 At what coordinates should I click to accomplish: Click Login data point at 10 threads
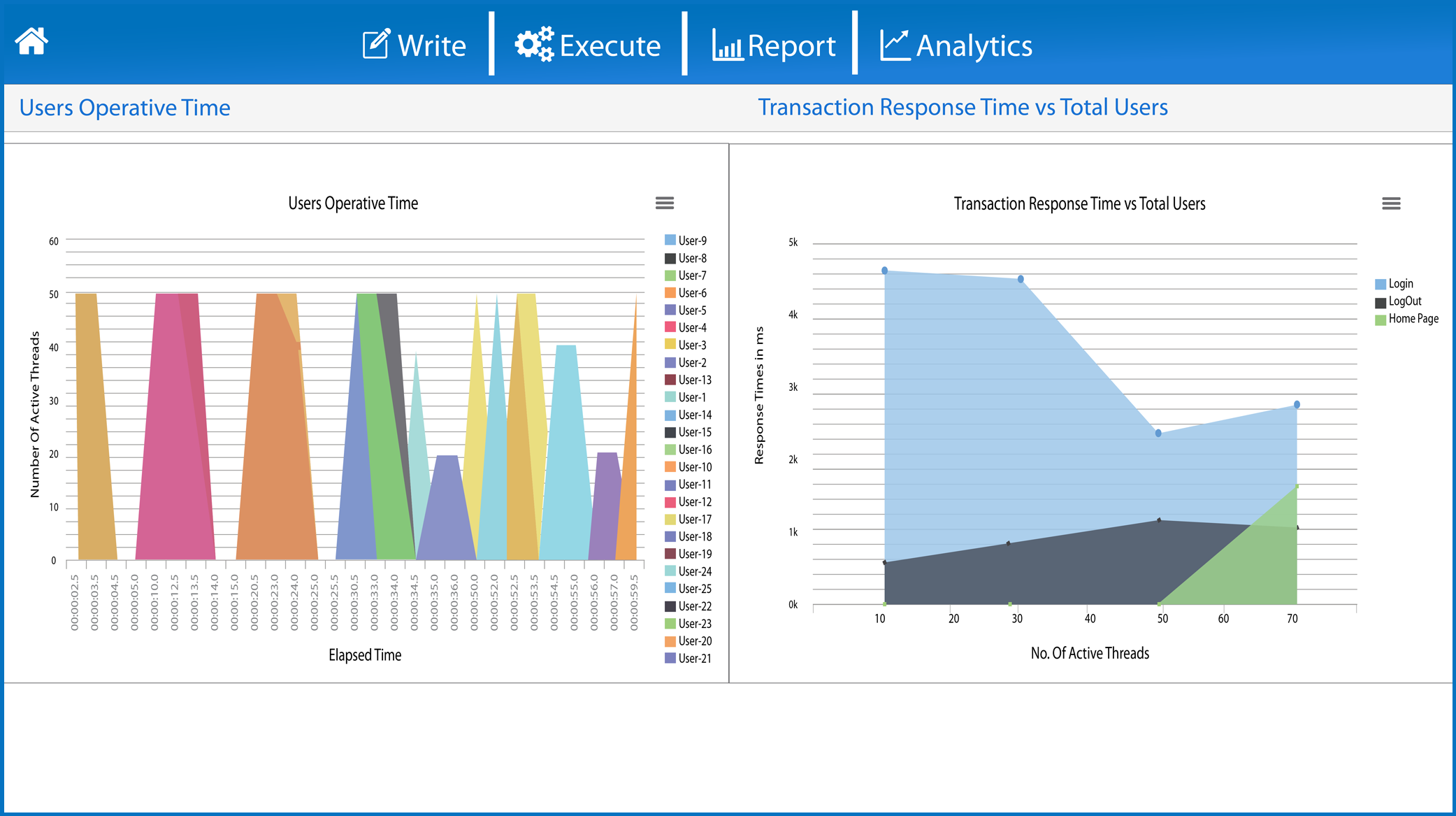coord(884,271)
